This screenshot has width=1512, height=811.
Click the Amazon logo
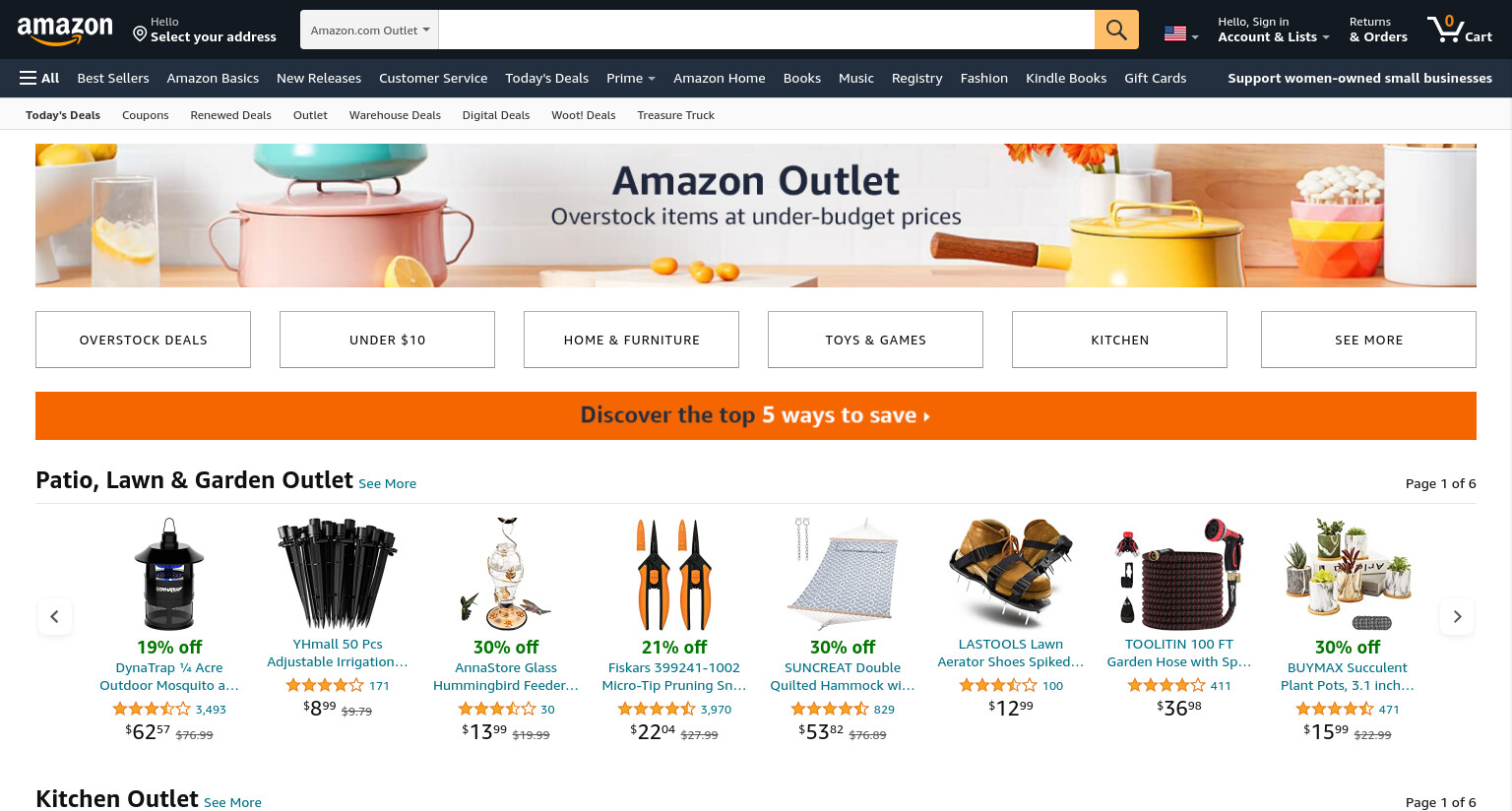pos(65,31)
